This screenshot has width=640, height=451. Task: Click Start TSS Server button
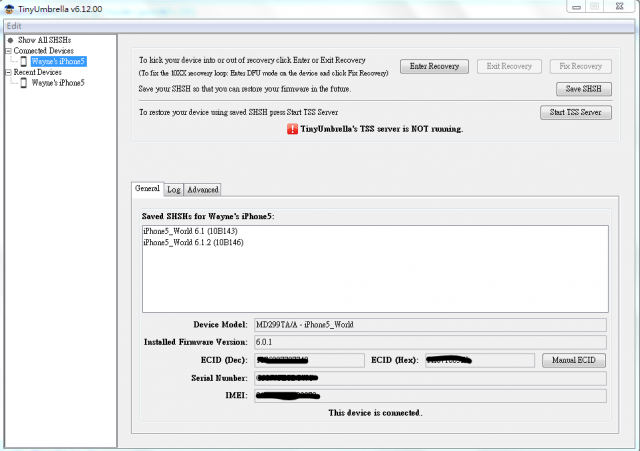point(576,112)
